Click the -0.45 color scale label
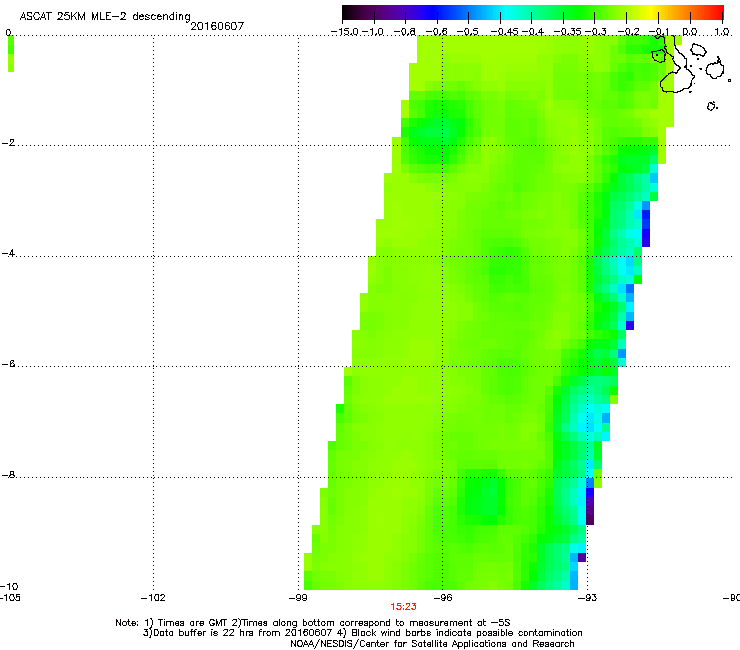 point(504,32)
